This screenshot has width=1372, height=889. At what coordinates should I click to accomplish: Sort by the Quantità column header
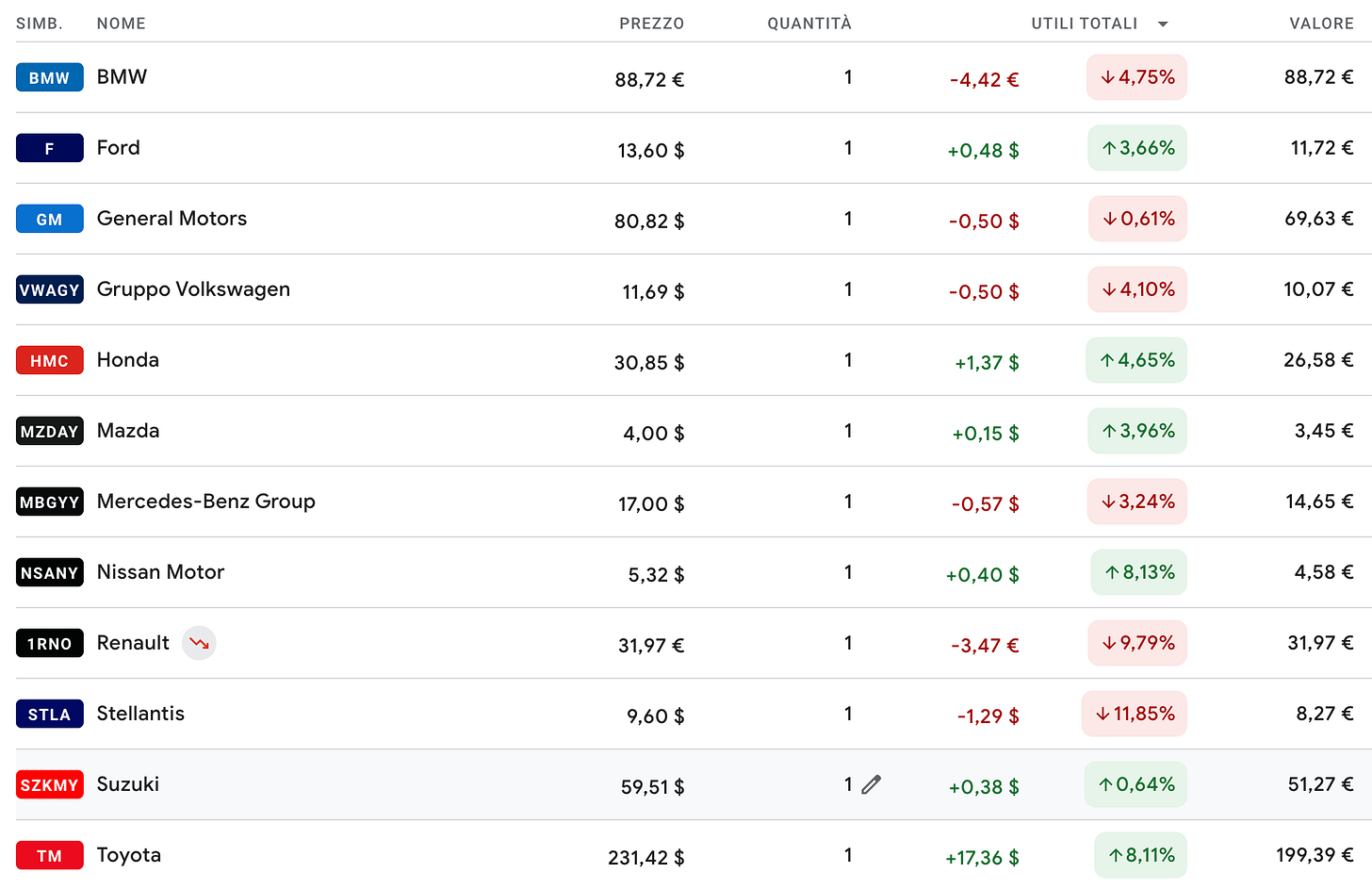pyautogui.click(x=809, y=24)
